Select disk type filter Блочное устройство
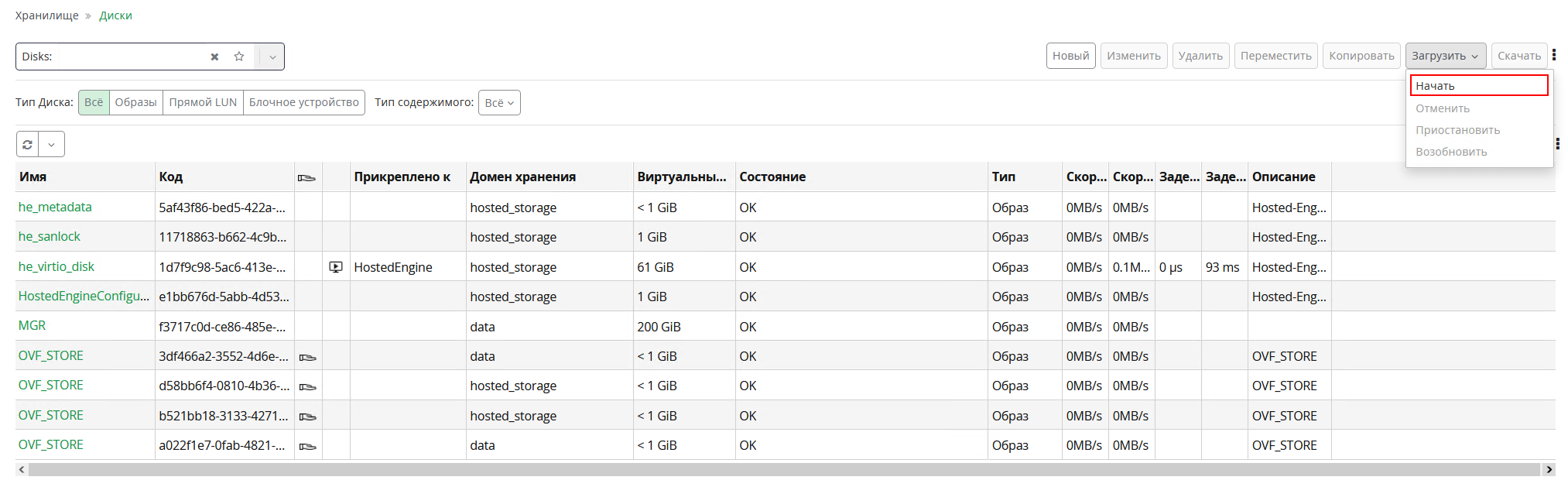The height and width of the screenshot is (487, 1568). pos(304,102)
